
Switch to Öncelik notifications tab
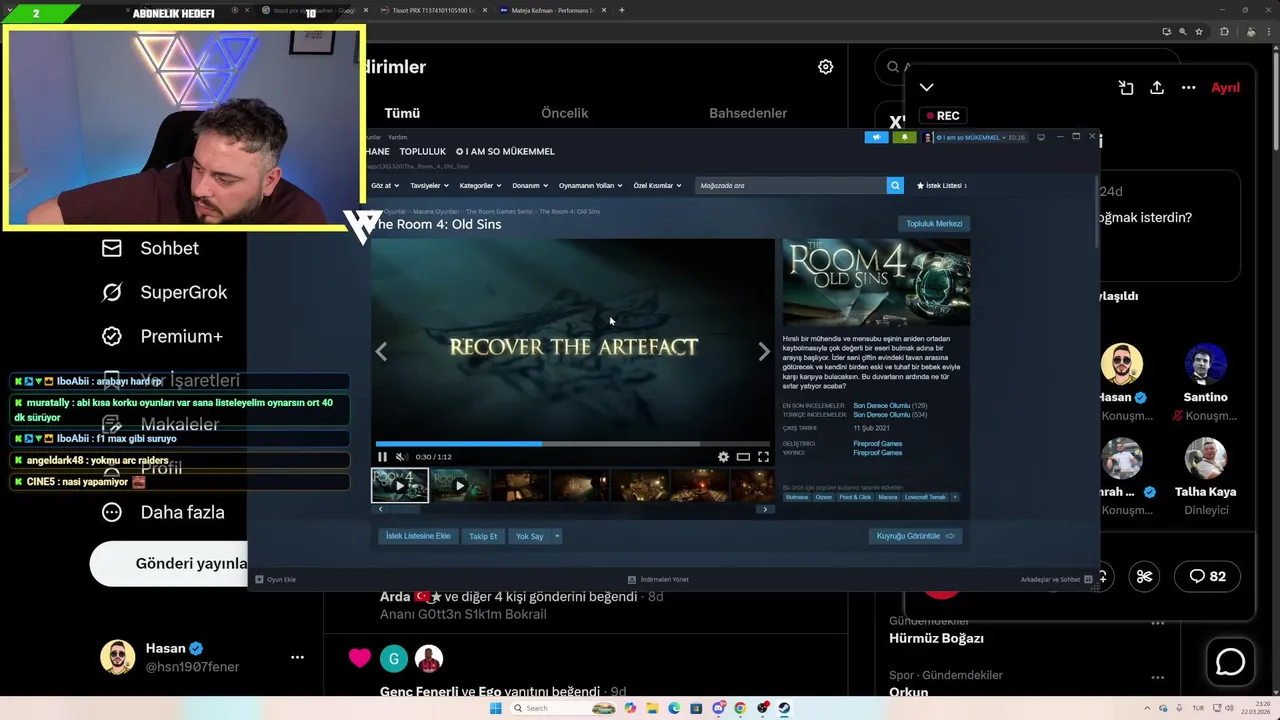click(565, 113)
